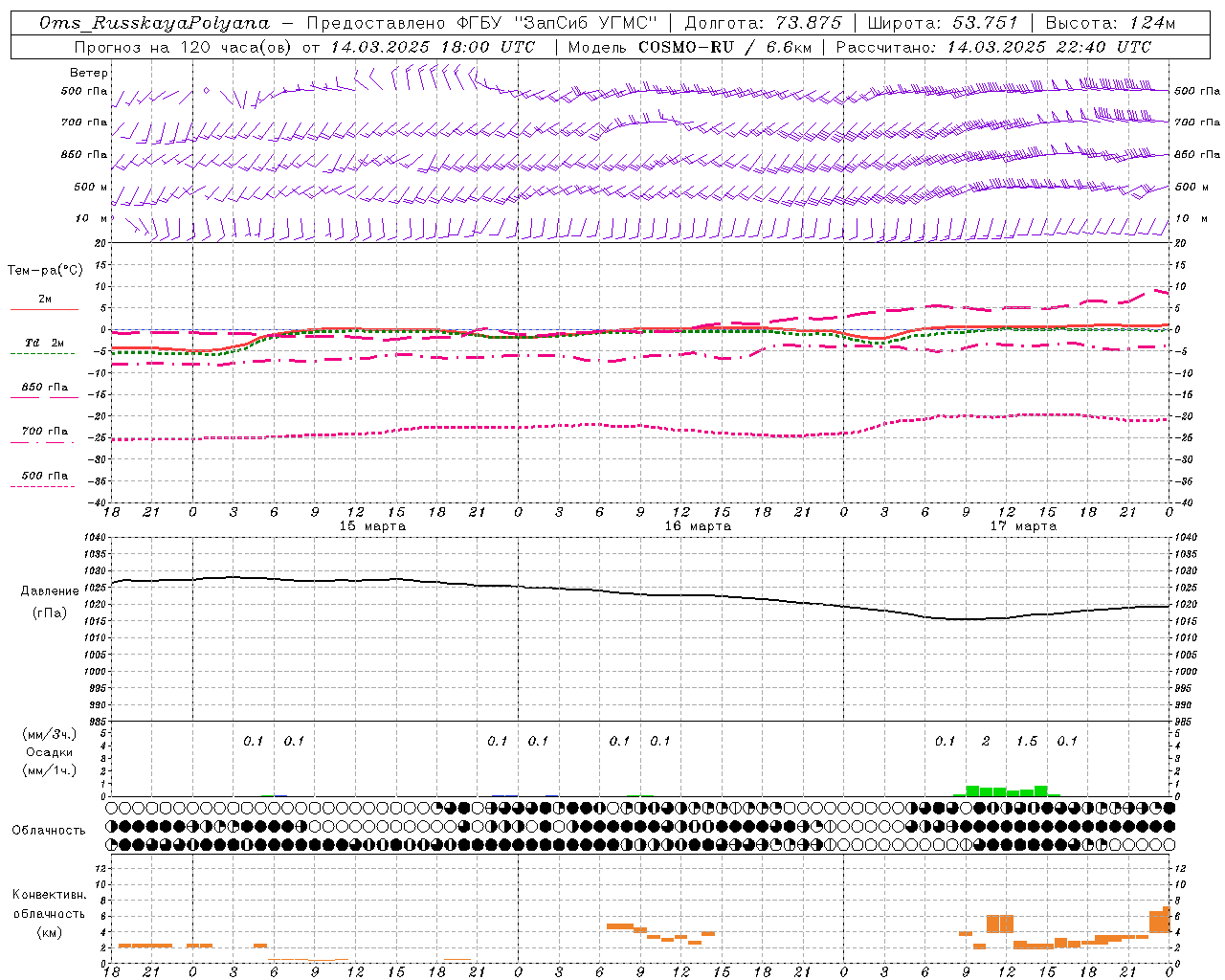Click the (мм/3ч.) precipitation unit label
The width and height of the screenshot is (1225, 980).
tap(50, 734)
